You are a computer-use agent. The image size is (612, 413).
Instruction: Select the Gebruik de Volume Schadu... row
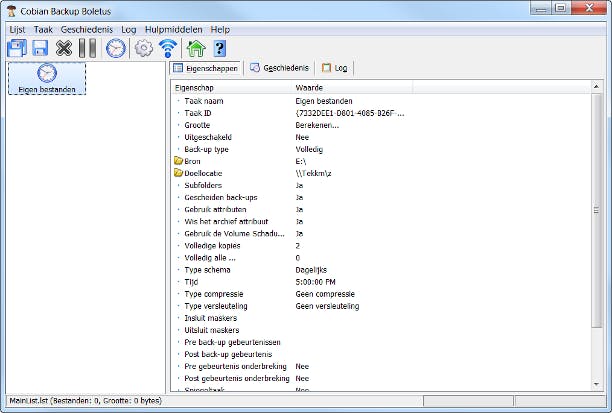(x=382, y=234)
